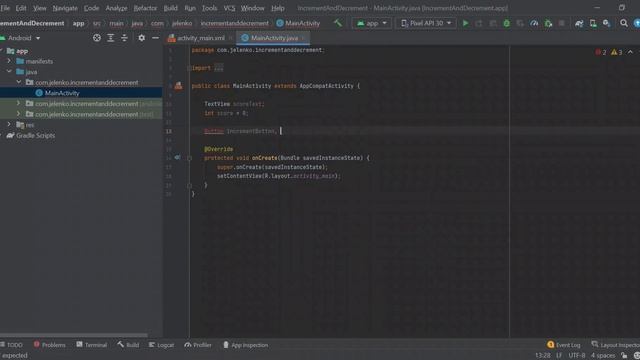Image resolution: width=640 pixels, height=360 pixels.
Task: Open the Profiler gauge icon in toolbar
Action: click(x=534, y=23)
